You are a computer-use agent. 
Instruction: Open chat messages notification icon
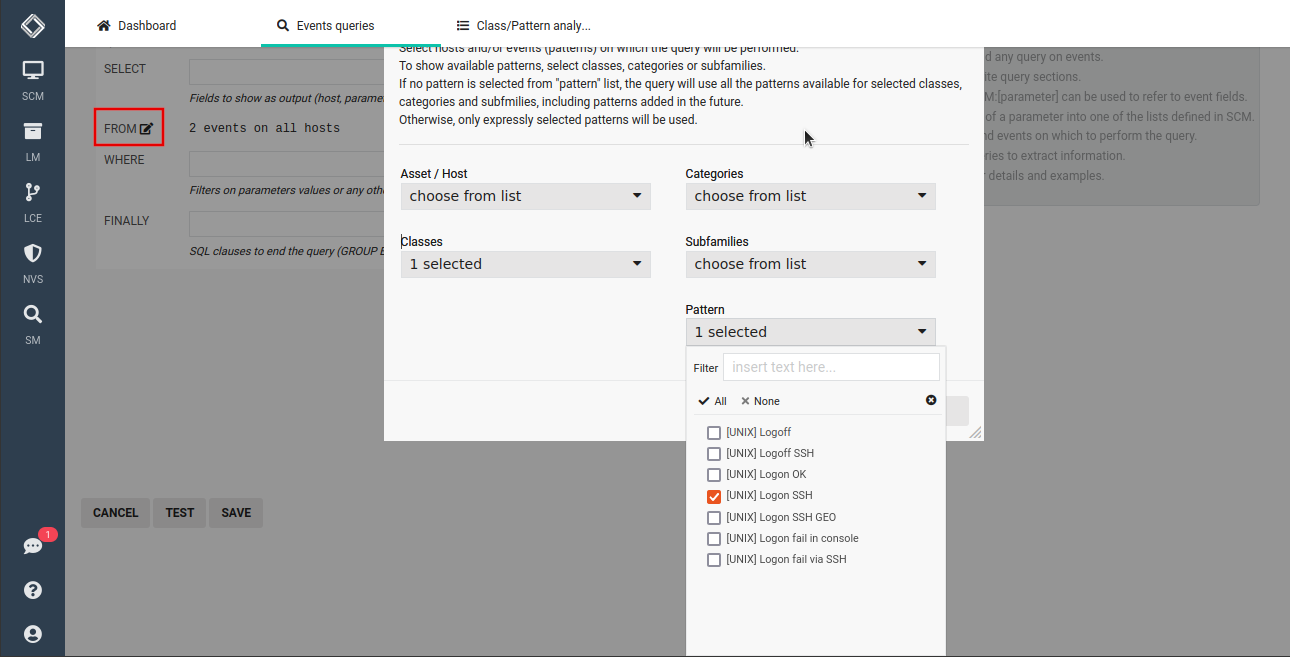[33, 546]
